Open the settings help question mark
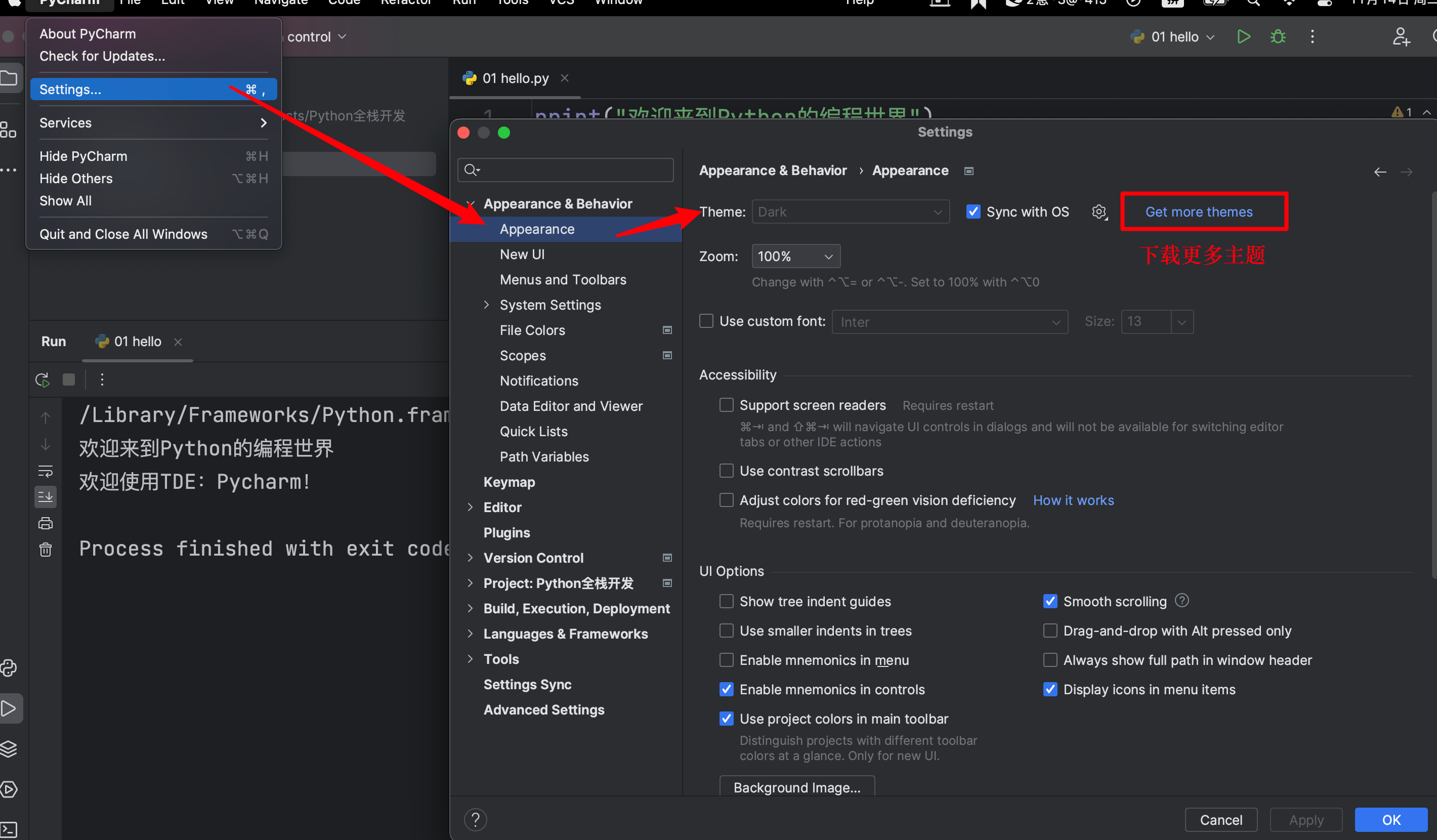Viewport: 1437px width, 840px height. [x=475, y=820]
